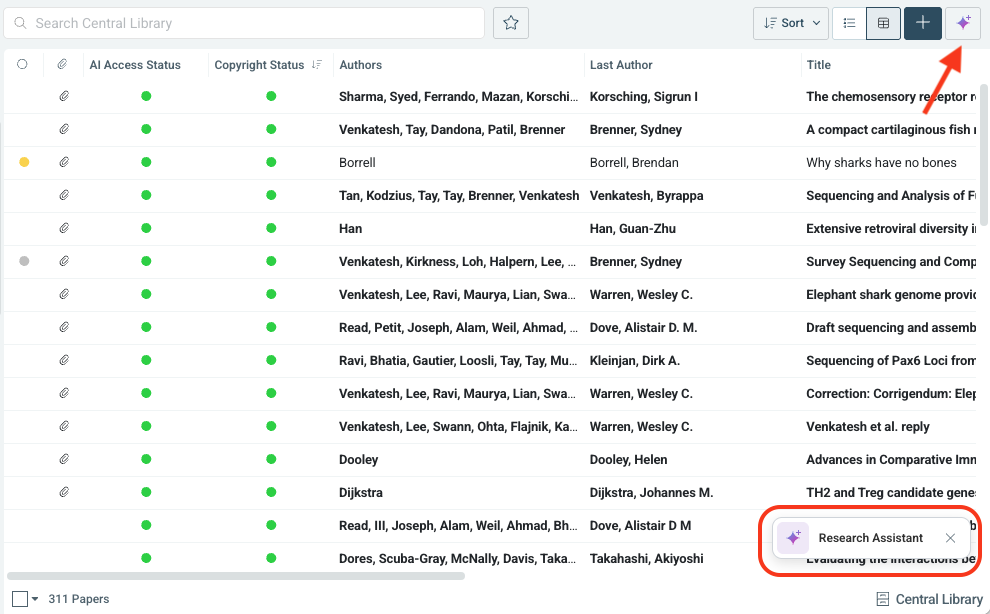The image size is (990, 614).
Task: Click the sort indicator on Copyright Status column
Action: (317, 64)
